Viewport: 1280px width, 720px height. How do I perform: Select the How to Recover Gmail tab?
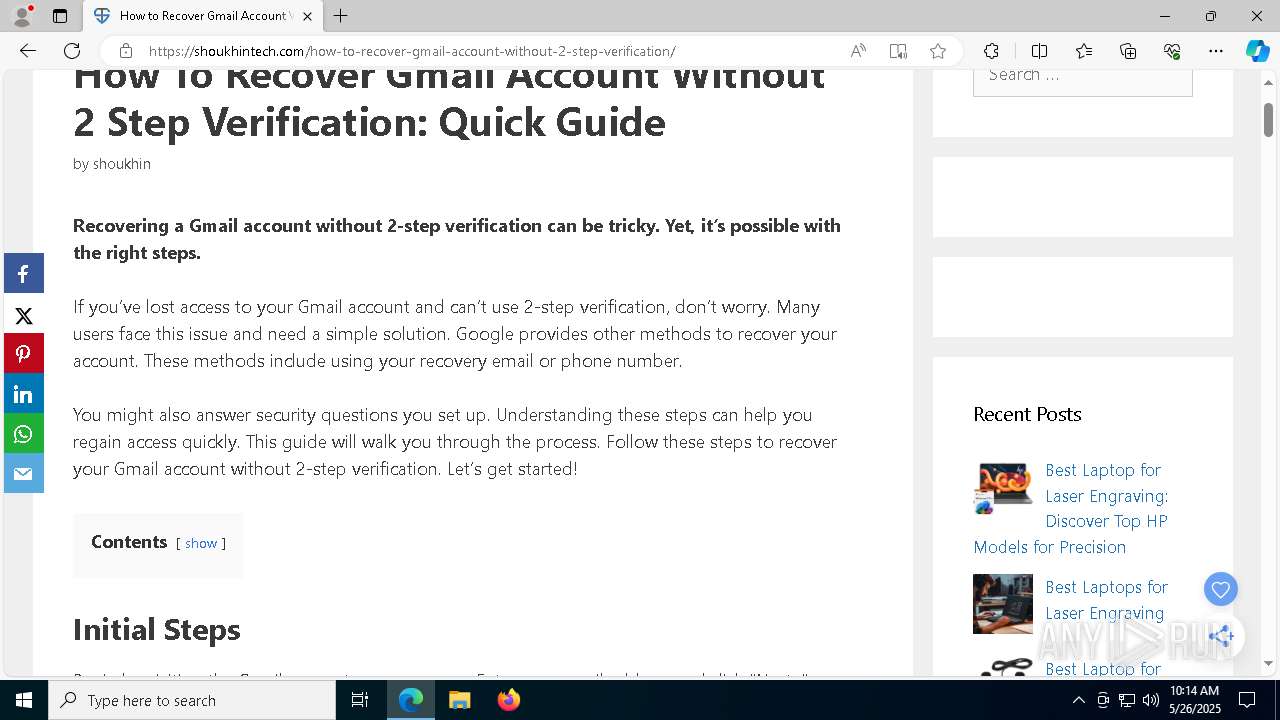pos(202,16)
